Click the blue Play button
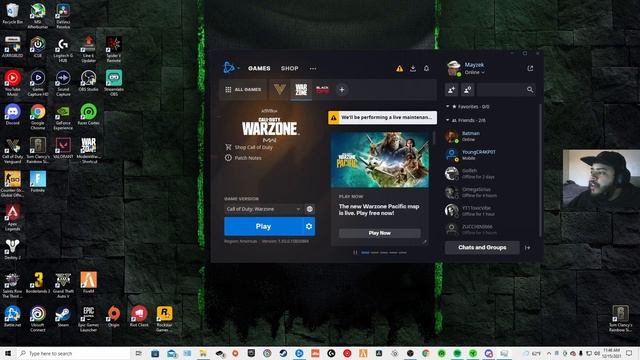The width and height of the screenshot is (640, 360). click(263, 226)
